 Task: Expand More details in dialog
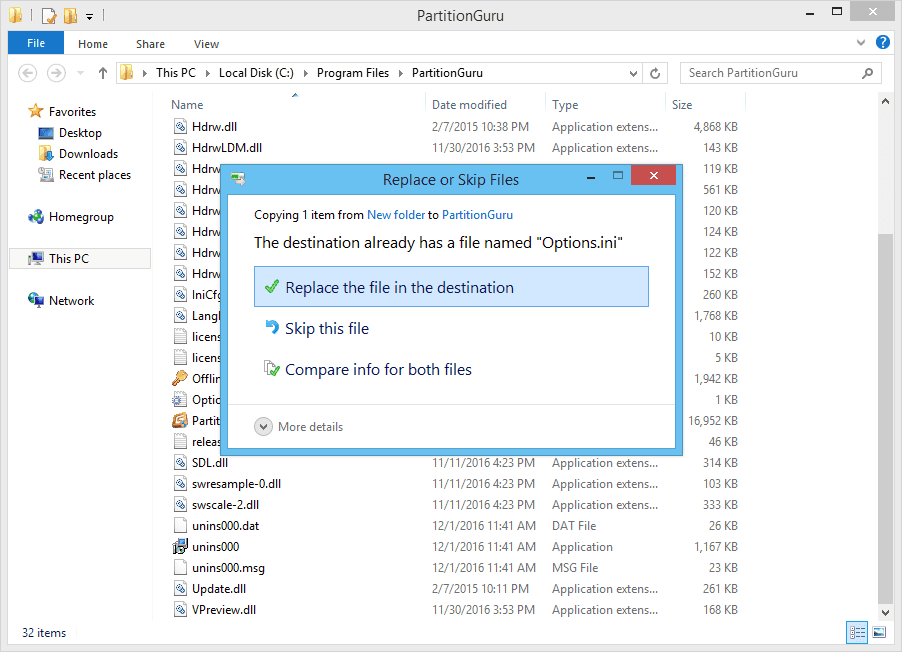pos(299,427)
